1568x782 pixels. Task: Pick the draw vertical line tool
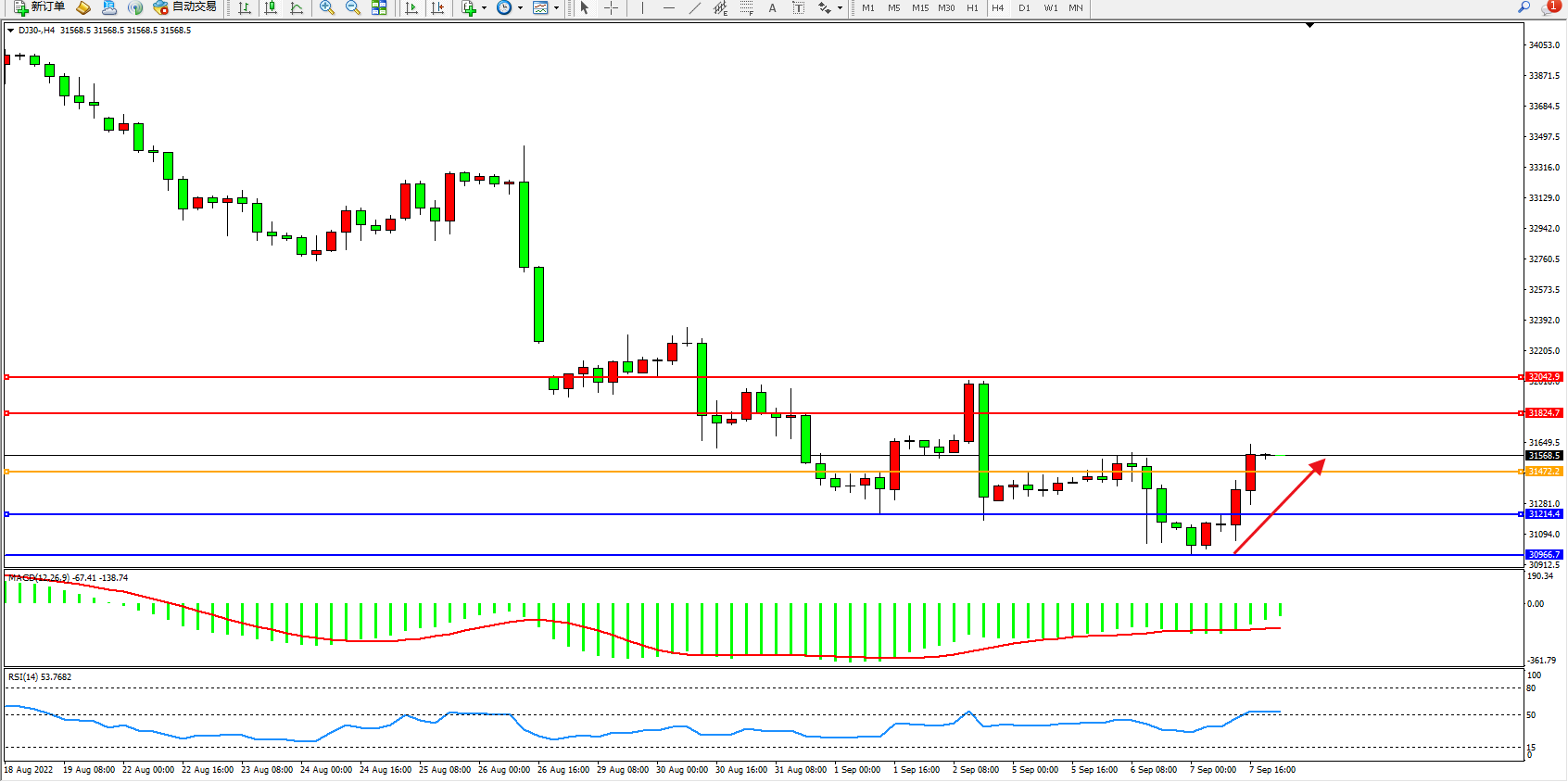pyautogui.click(x=642, y=7)
